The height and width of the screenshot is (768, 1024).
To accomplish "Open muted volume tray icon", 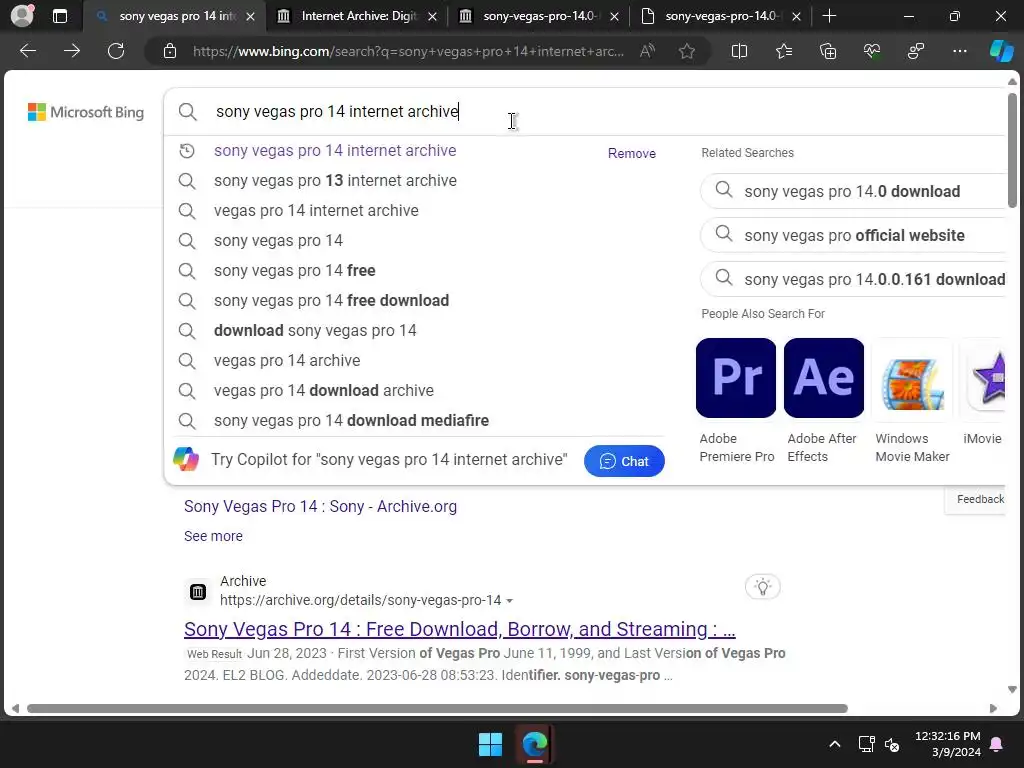I will [x=892, y=744].
